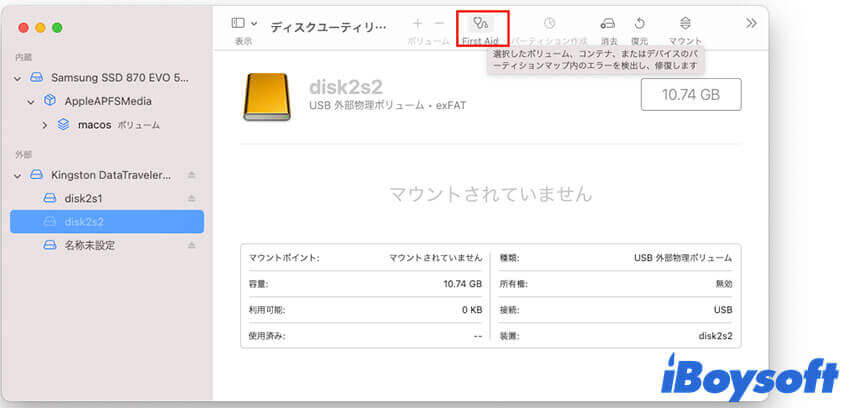The height and width of the screenshot is (408, 850).
Task: Select AppleAPFSMedia in the sidebar
Action: pos(108,101)
